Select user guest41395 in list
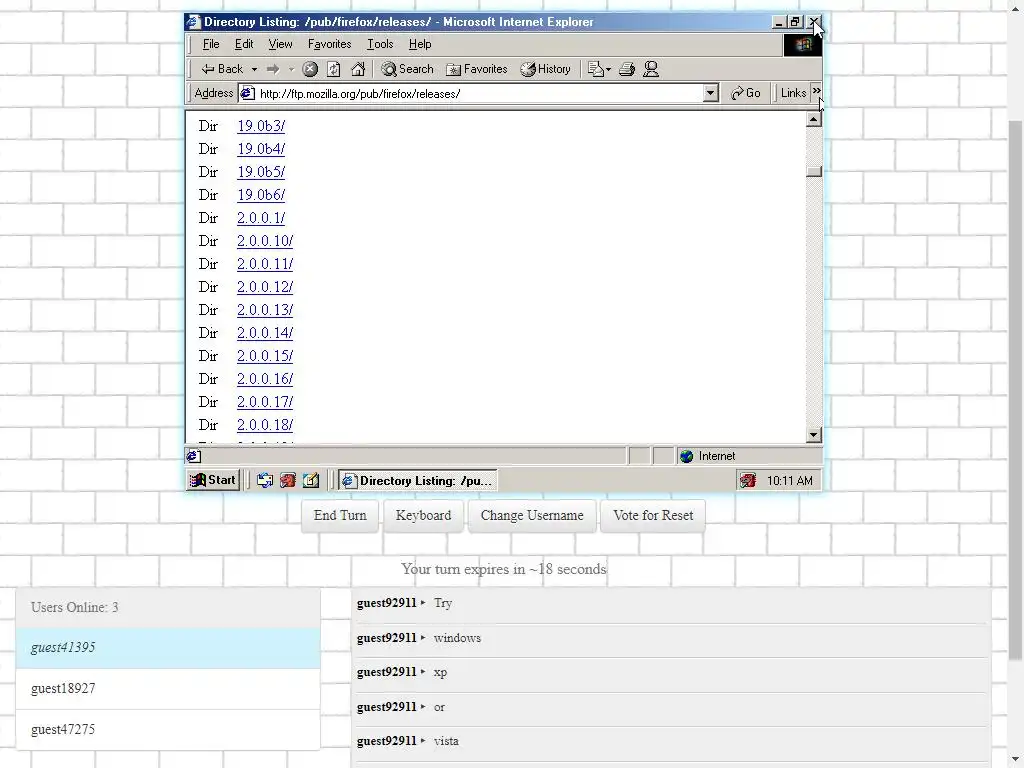 tap(168, 648)
